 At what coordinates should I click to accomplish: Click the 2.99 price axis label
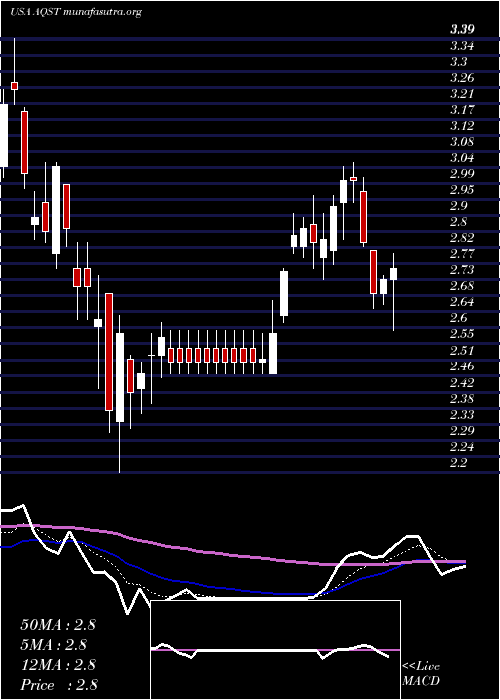(462, 174)
